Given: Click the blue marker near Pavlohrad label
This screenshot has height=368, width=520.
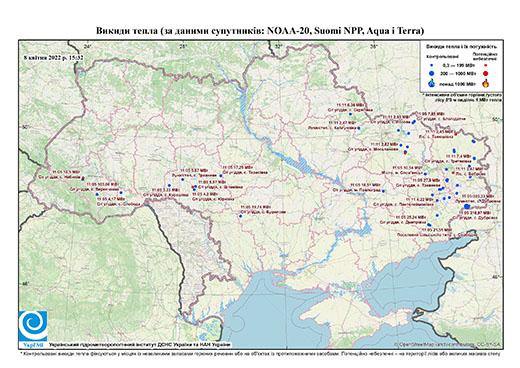Looking at the screenshot, I should [383, 191].
